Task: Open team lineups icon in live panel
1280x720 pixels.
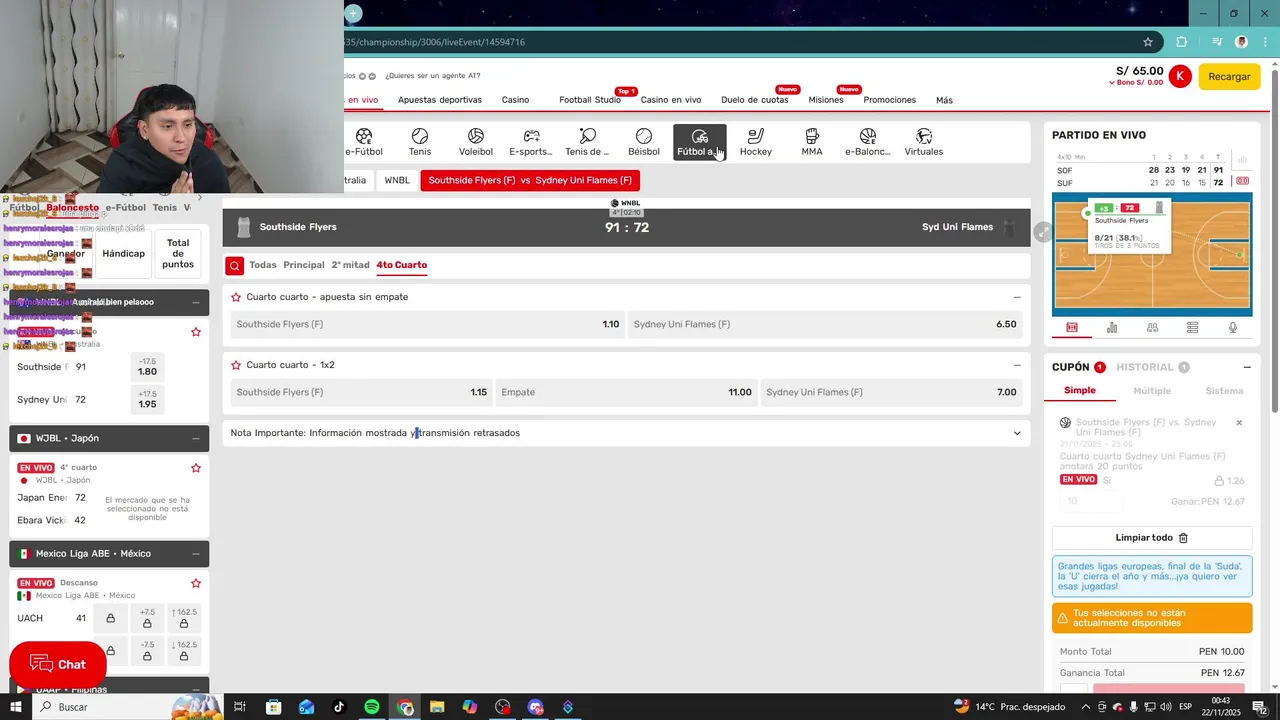Action: 1152,327
